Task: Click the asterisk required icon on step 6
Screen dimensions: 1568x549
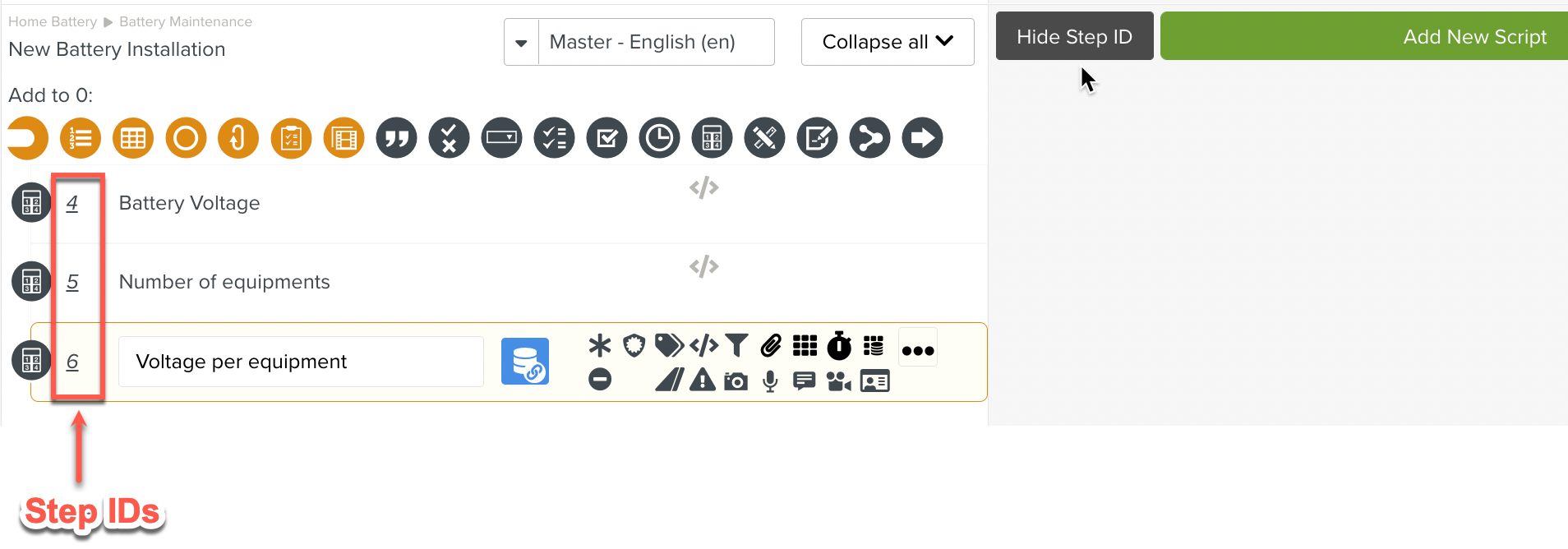Action: (600, 346)
